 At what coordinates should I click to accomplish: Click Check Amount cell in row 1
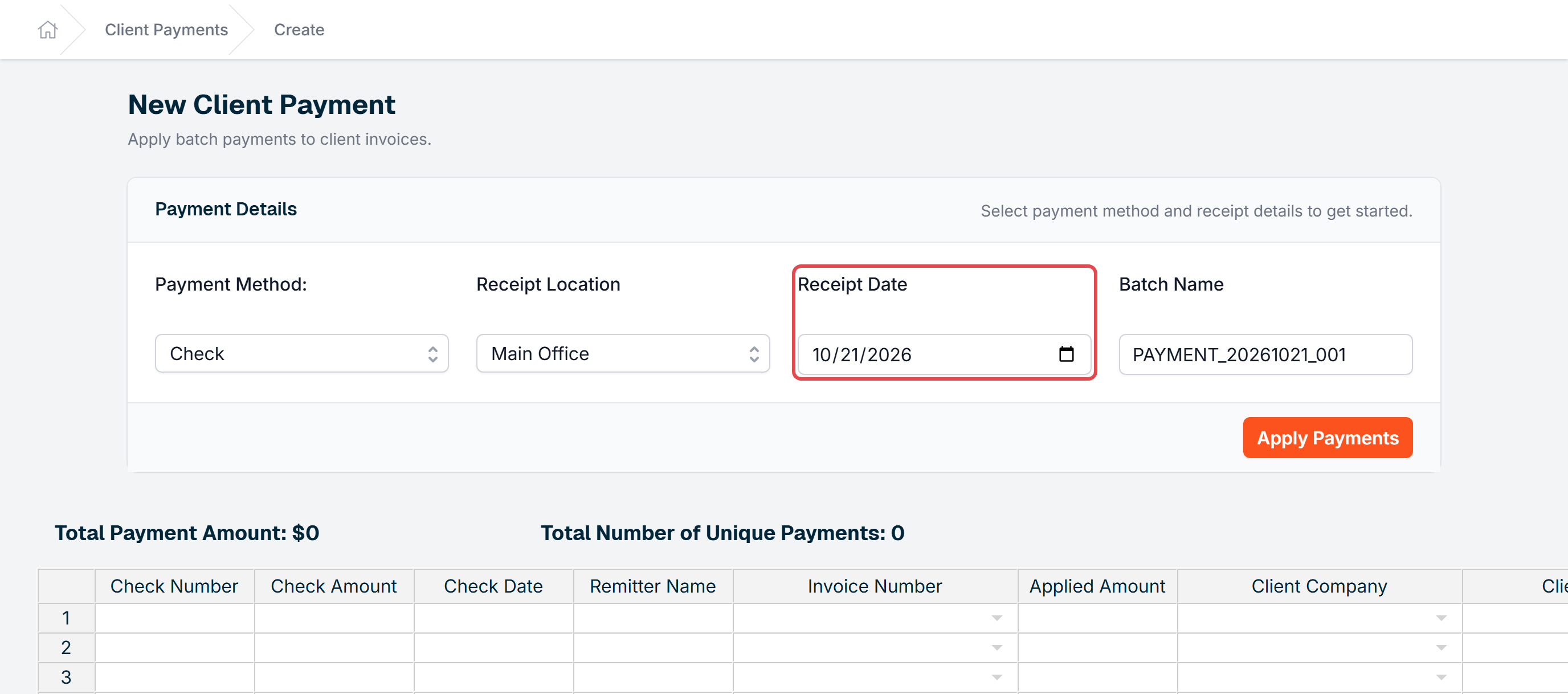334,619
